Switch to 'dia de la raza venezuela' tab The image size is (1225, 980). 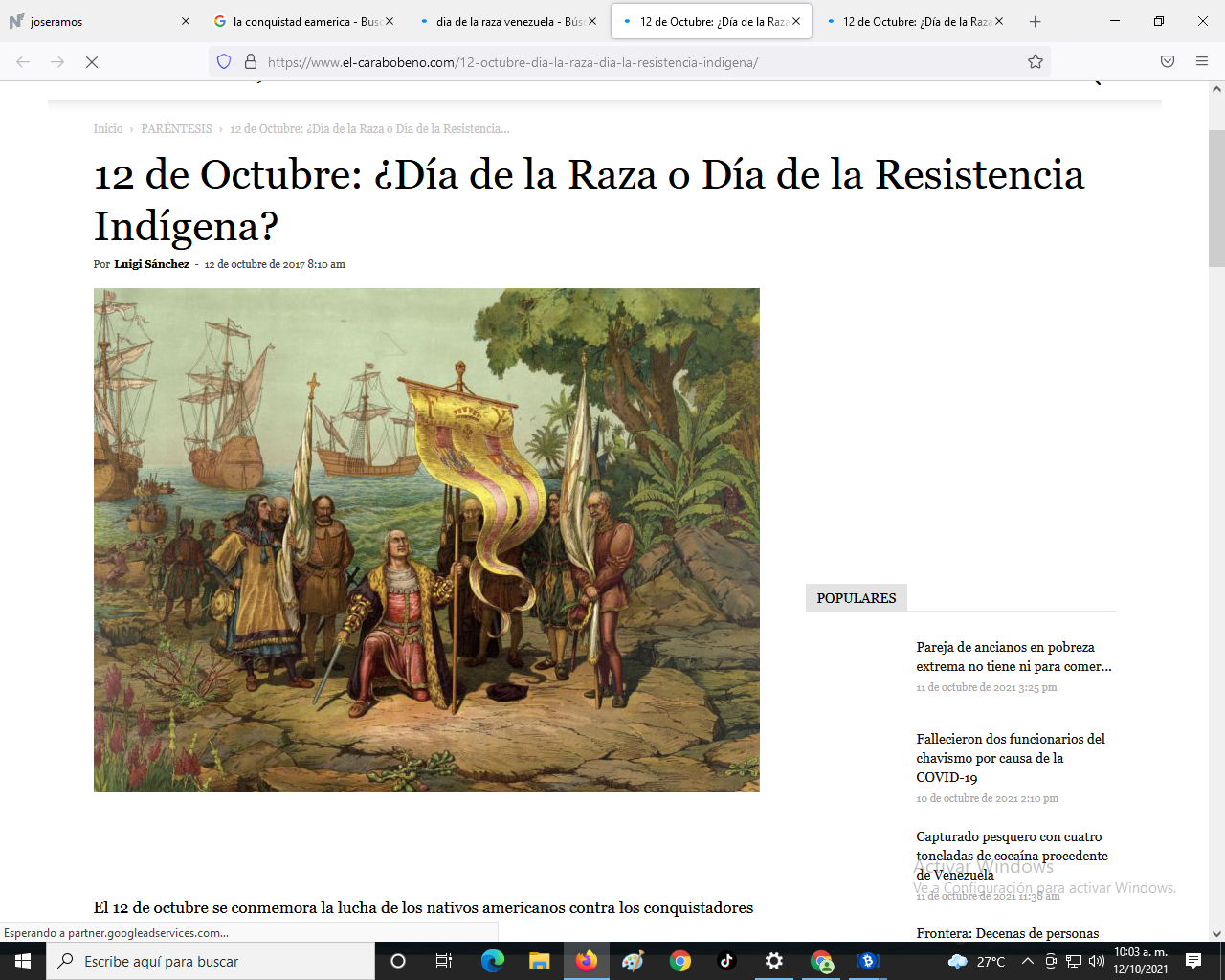click(507, 21)
